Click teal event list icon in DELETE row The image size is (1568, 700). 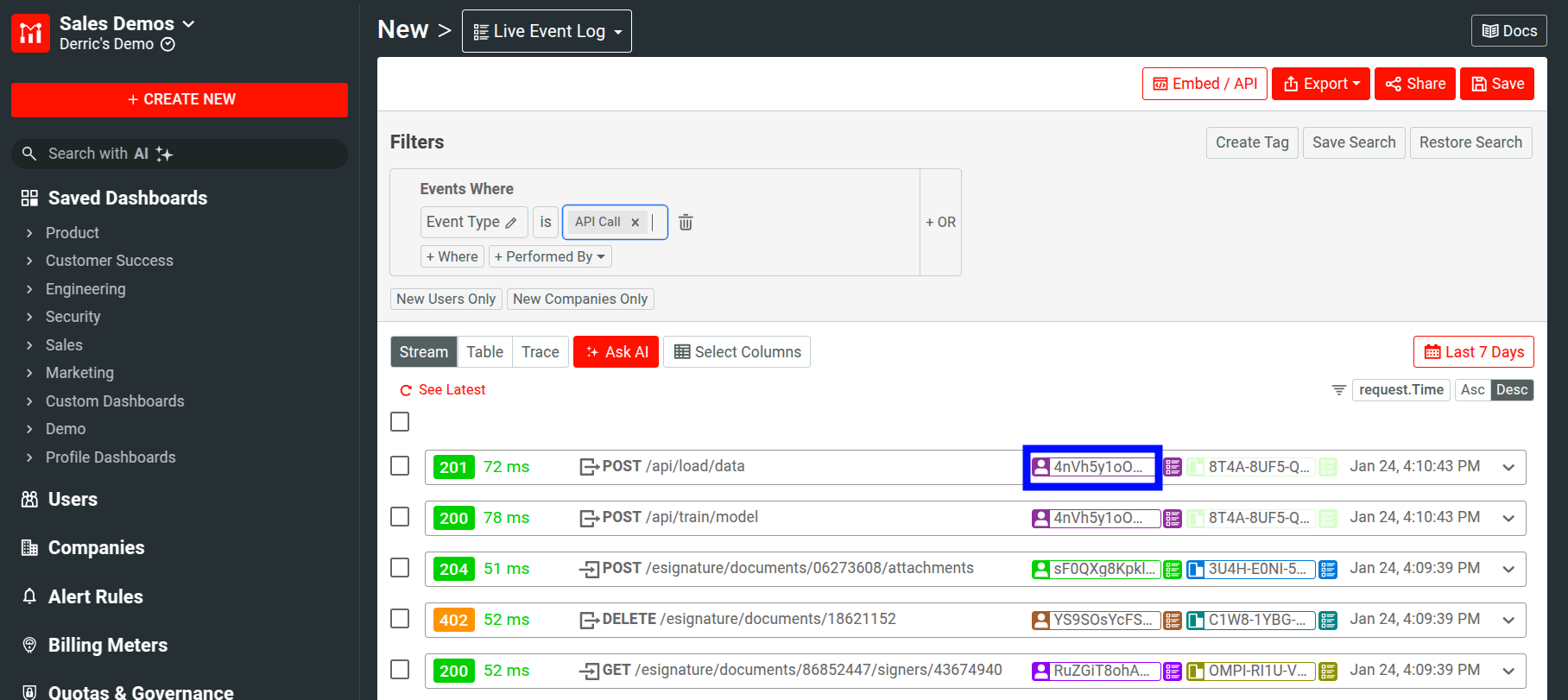[x=1328, y=621]
